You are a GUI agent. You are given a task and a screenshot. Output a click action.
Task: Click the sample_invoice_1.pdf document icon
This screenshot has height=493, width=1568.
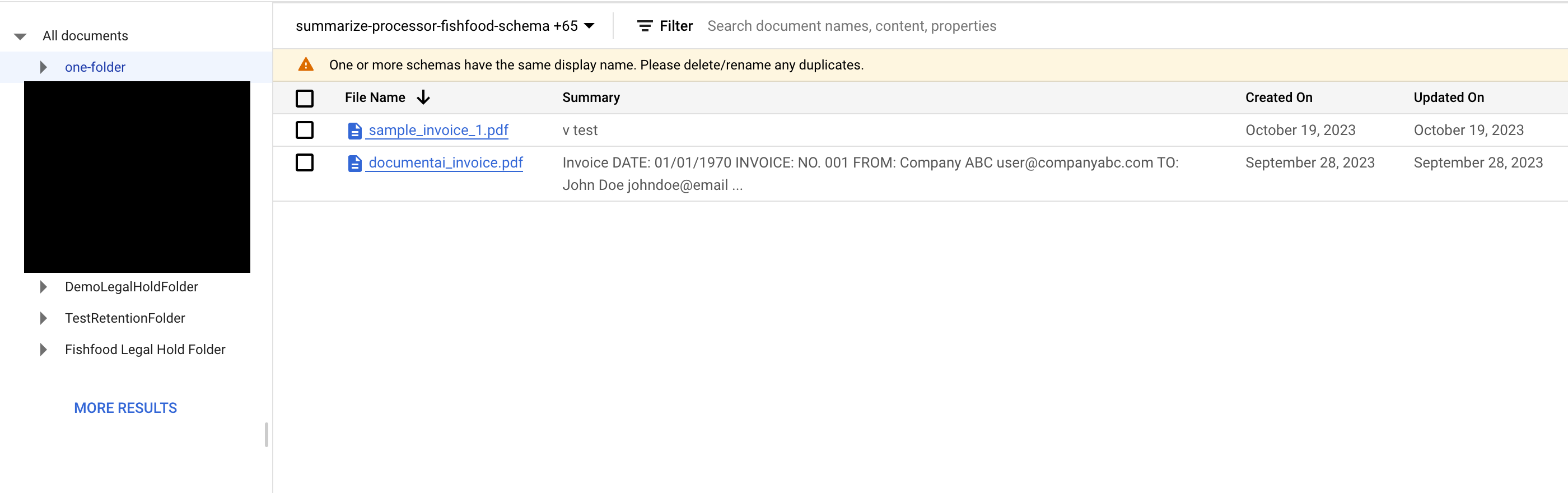click(355, 131)
